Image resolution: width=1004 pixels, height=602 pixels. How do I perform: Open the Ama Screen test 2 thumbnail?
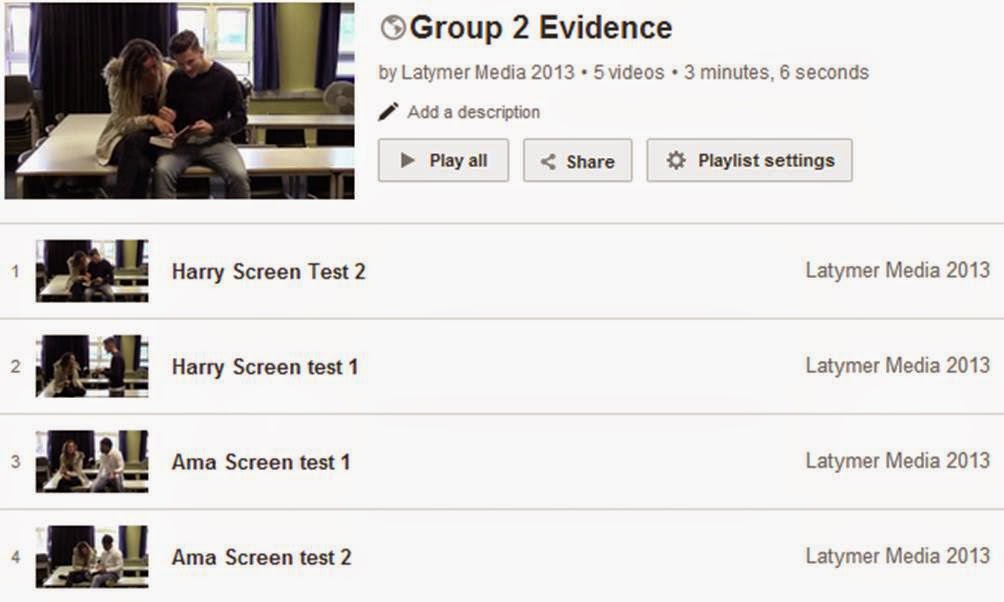point(92,556)
